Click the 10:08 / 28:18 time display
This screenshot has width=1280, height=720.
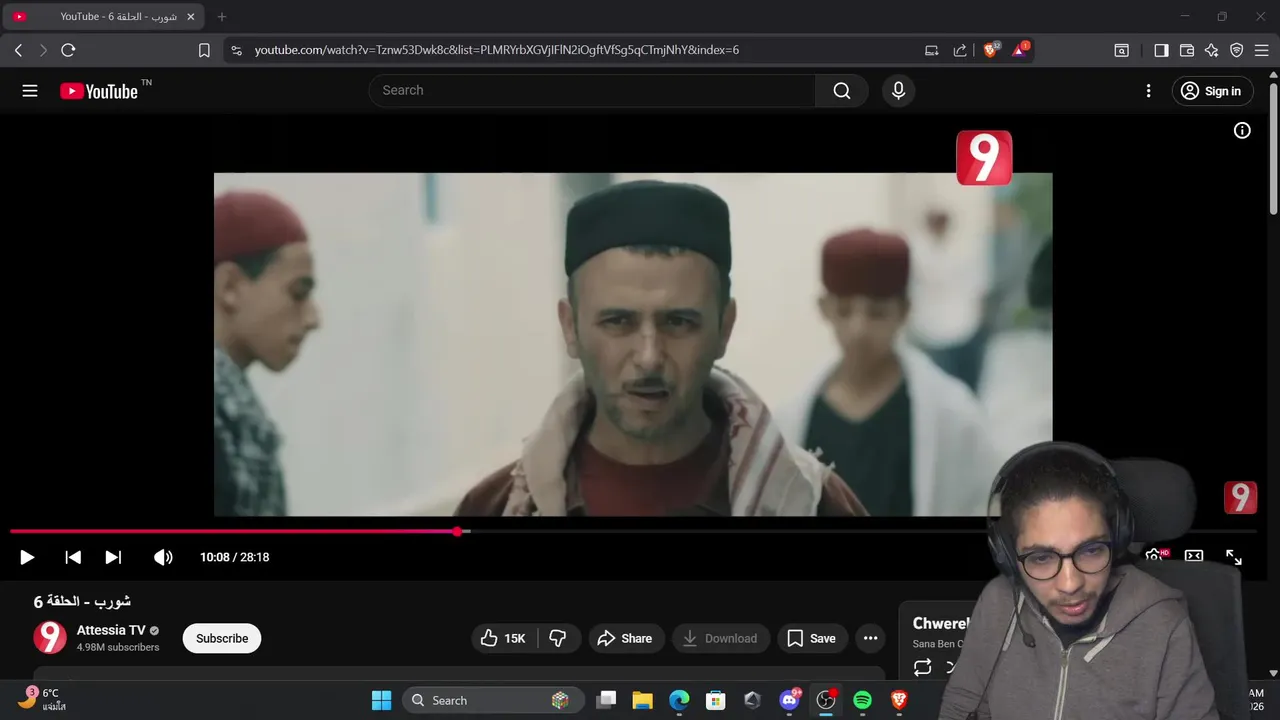[x=234, y=557]
